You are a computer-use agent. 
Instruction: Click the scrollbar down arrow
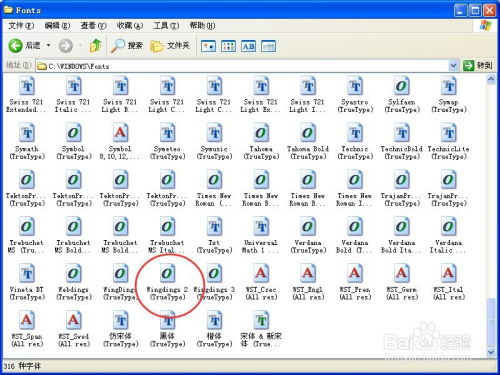point(491,352)
